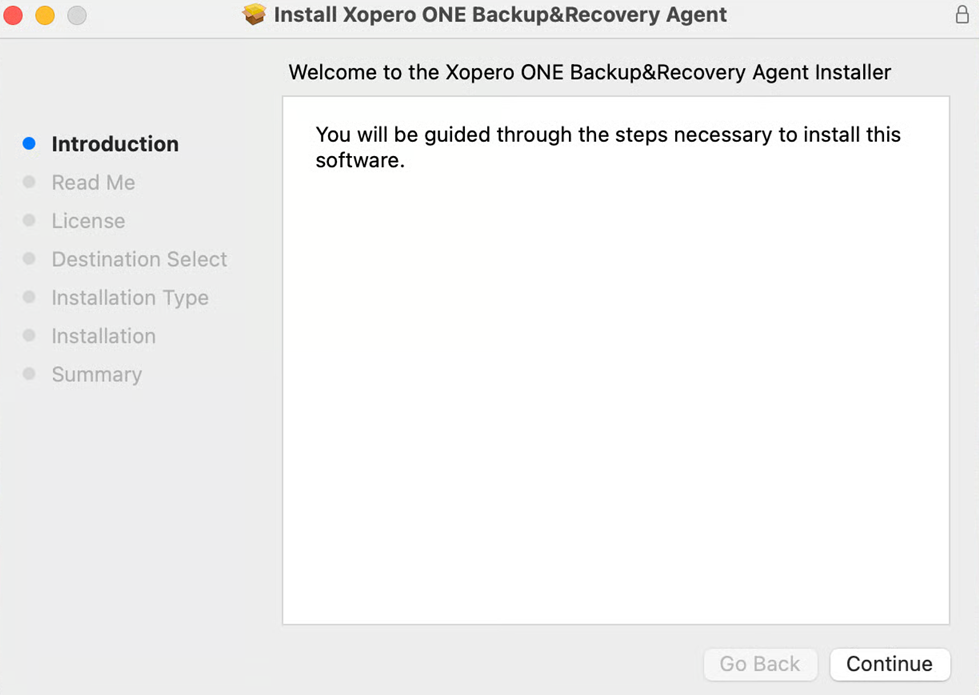Select the Introduction step in the sidebar

pyautogui.click(x=115, y=144)
